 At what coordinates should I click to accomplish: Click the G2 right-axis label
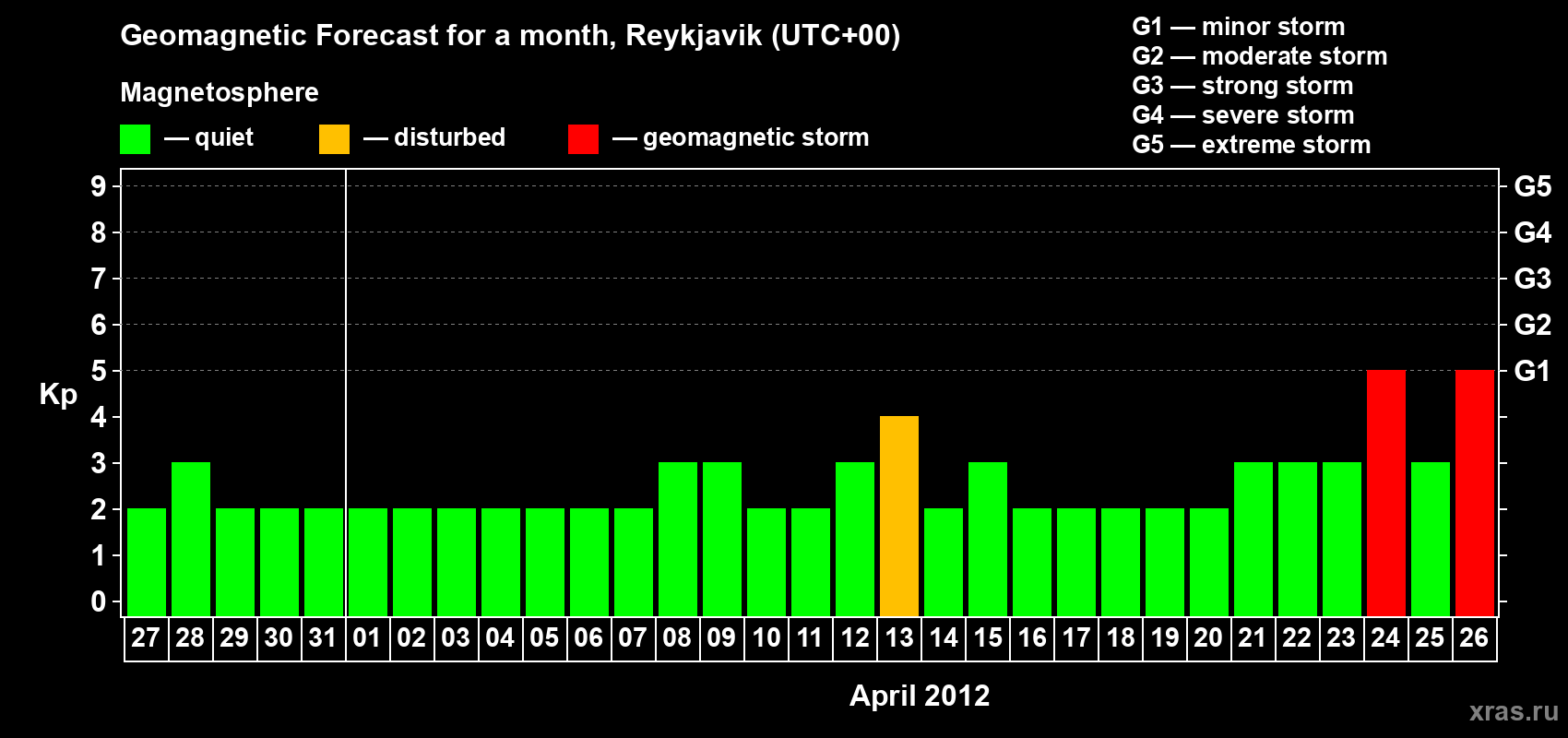1533,325
